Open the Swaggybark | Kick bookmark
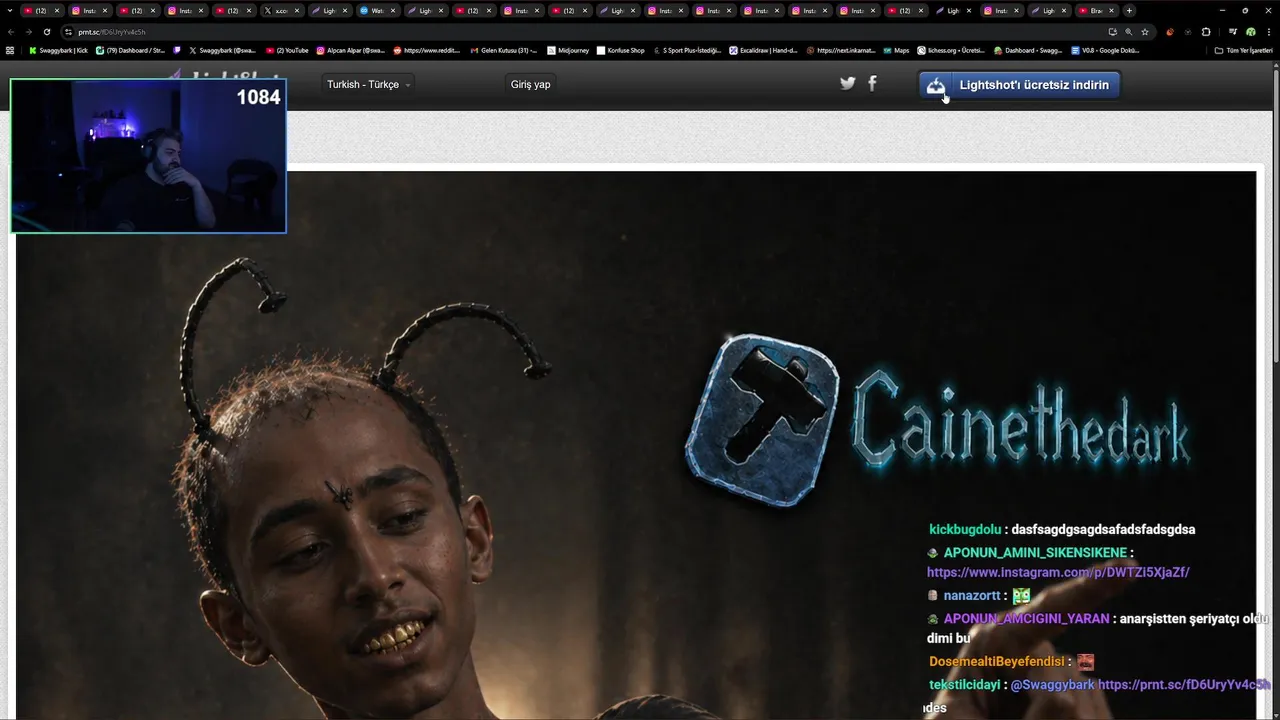The image size is (1280, 720). tap(58, 50)
